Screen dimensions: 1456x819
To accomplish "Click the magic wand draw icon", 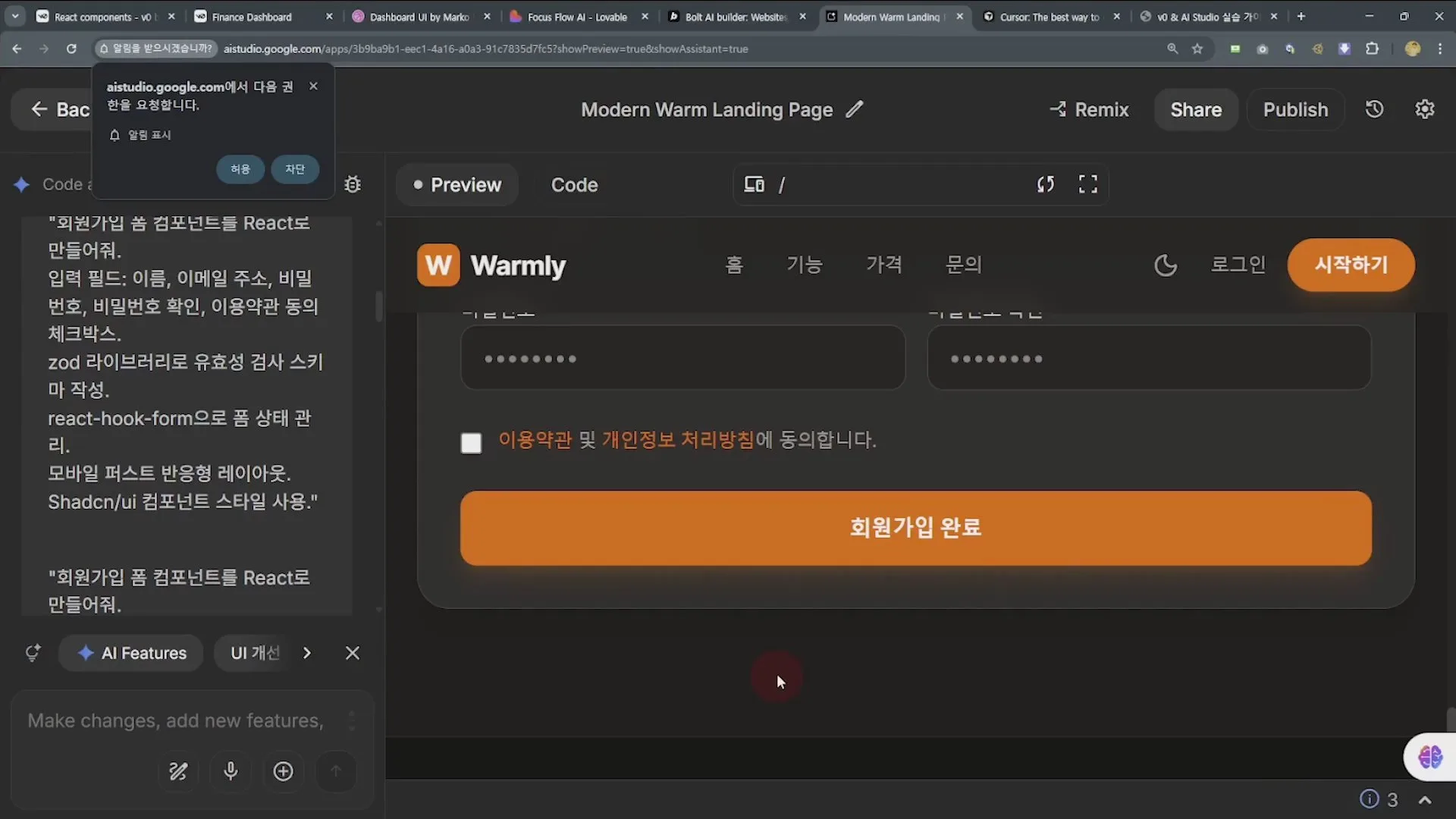I will point(178,771).
